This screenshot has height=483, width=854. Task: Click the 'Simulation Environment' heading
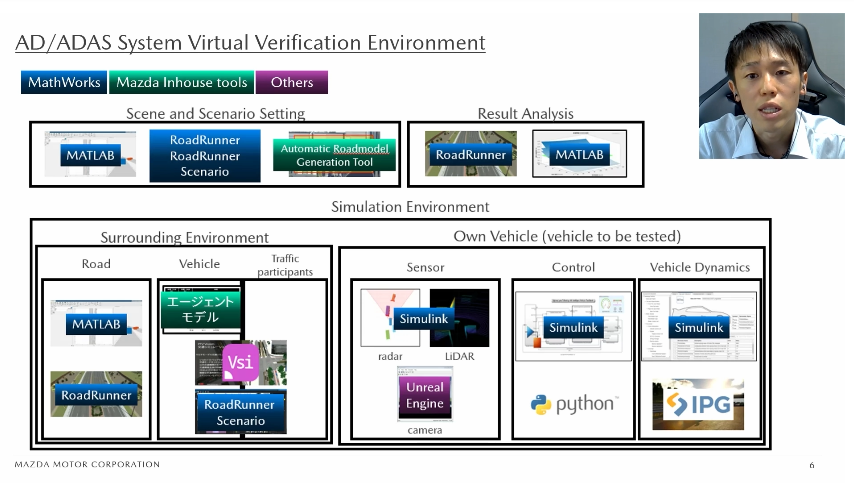click(410, 207)
